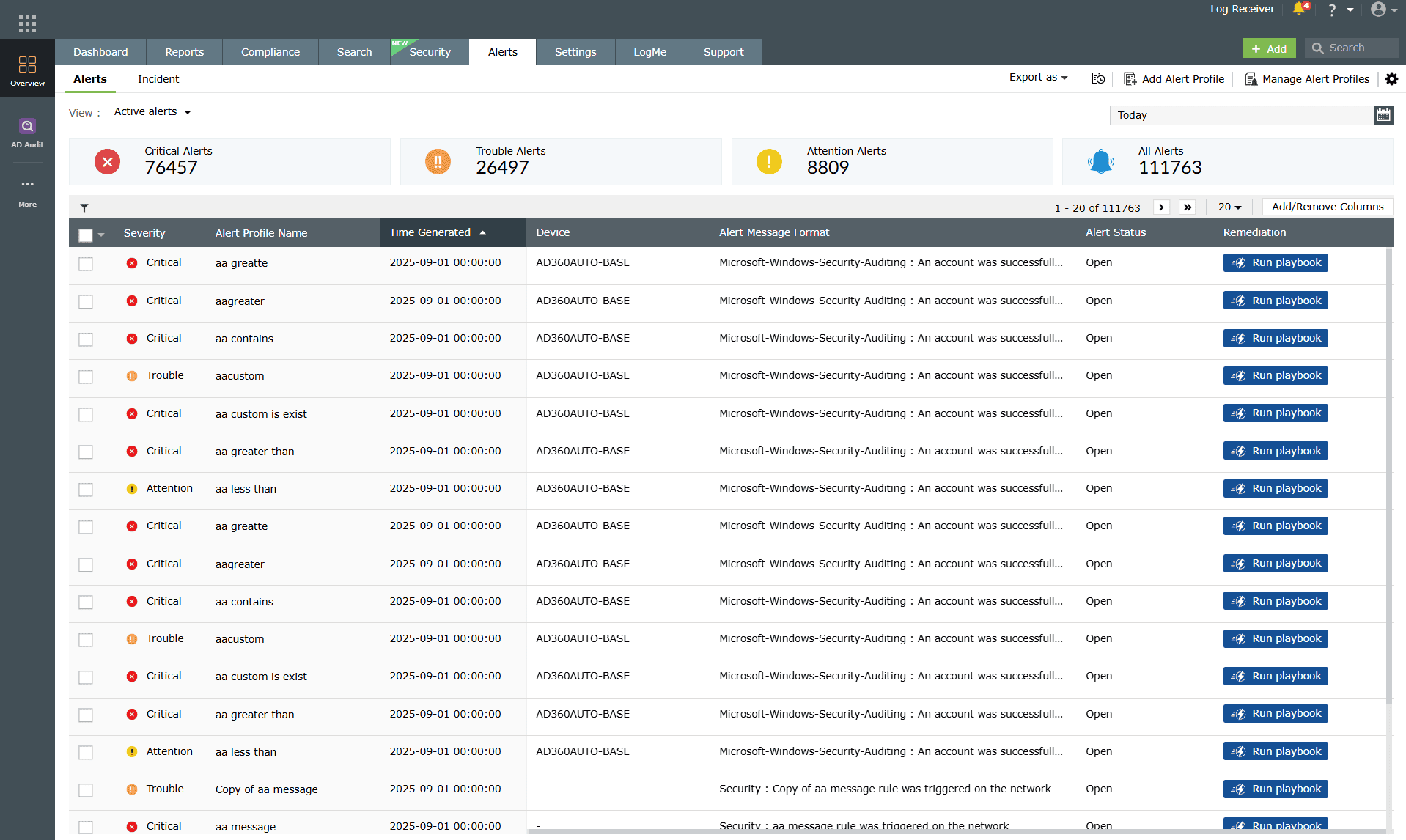This screenshot has width=1406, height=840.
Task: Open the Compliance menu
Action: [270, 51]
